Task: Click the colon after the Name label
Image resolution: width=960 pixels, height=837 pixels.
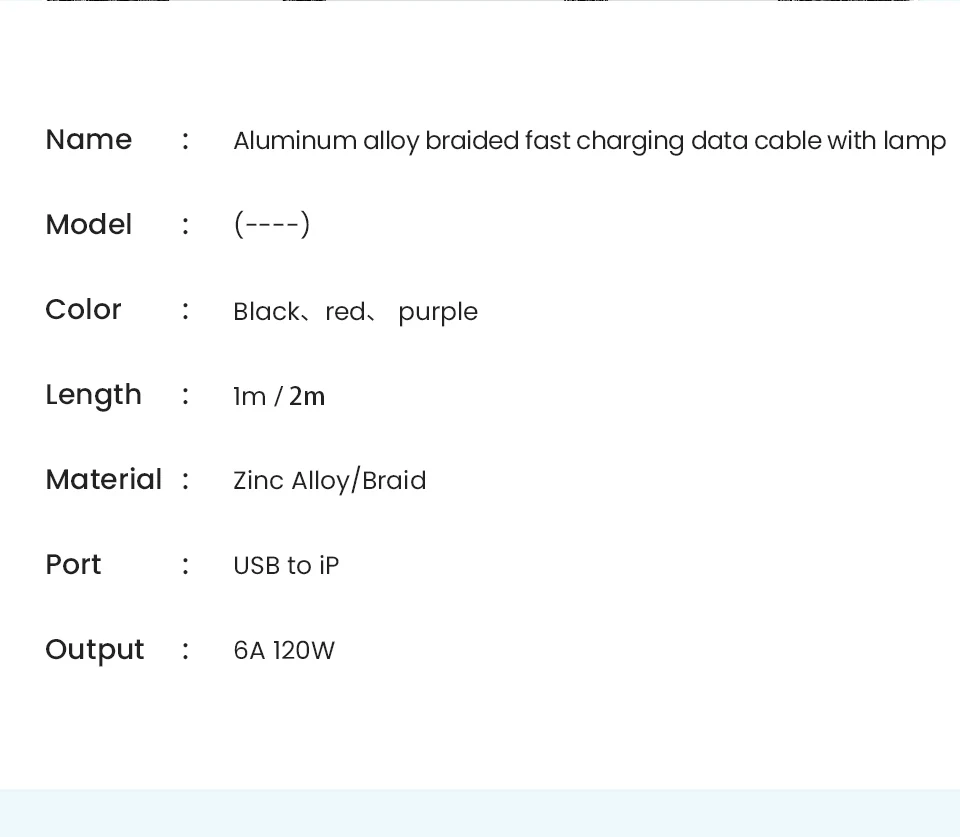Action: [x=186, y=141]
